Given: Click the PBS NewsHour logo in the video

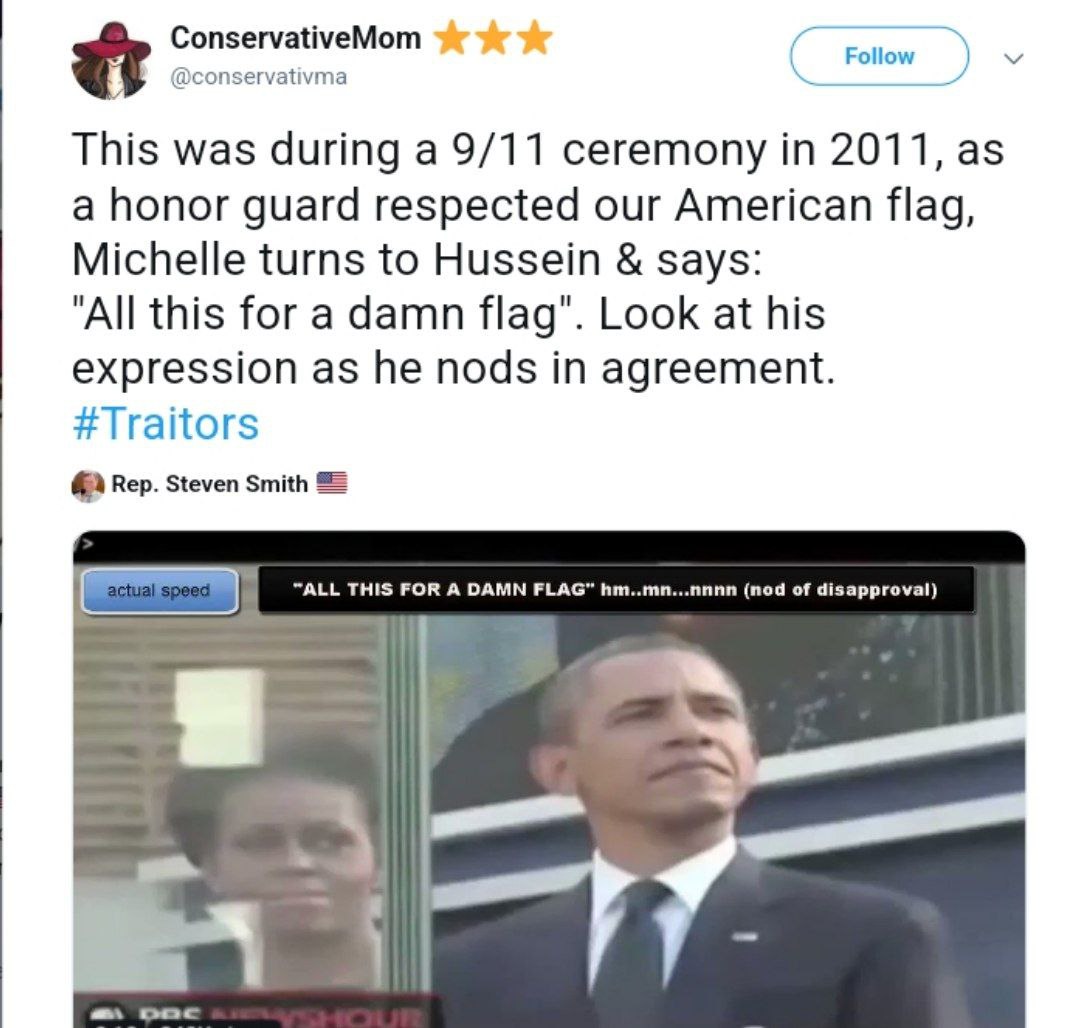Looking at the screenshot, I should pos(255,1012).
